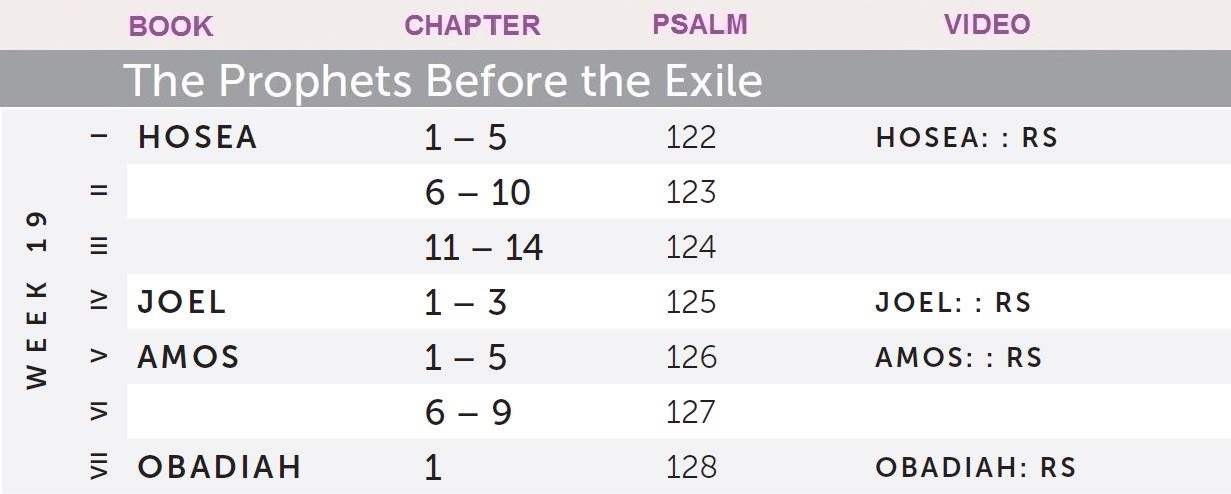Click Psalm 125 entry
The image size is (1231, 494).
pyautogui.click(x=691, y=302)
